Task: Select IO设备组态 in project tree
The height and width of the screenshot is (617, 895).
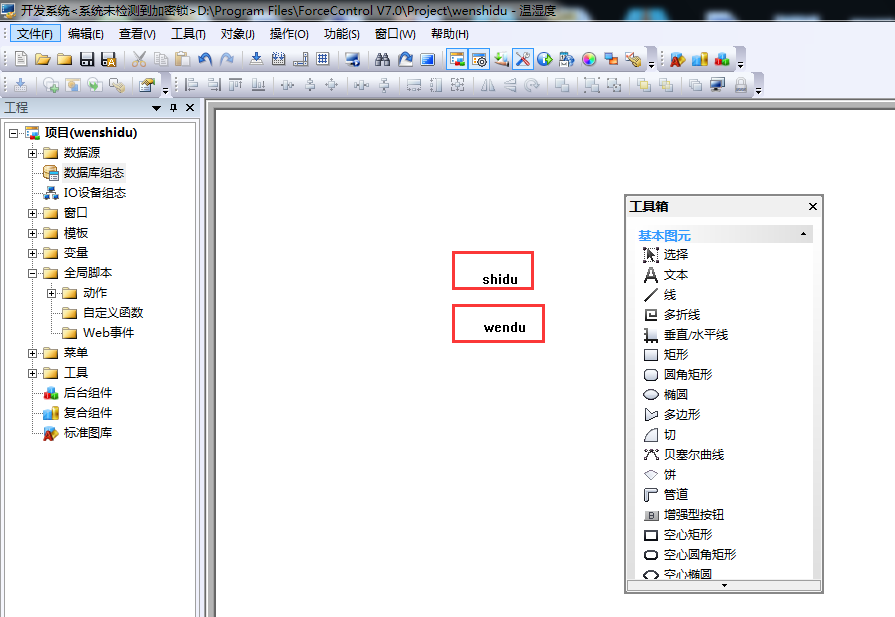Action: (x=95, y=193)
